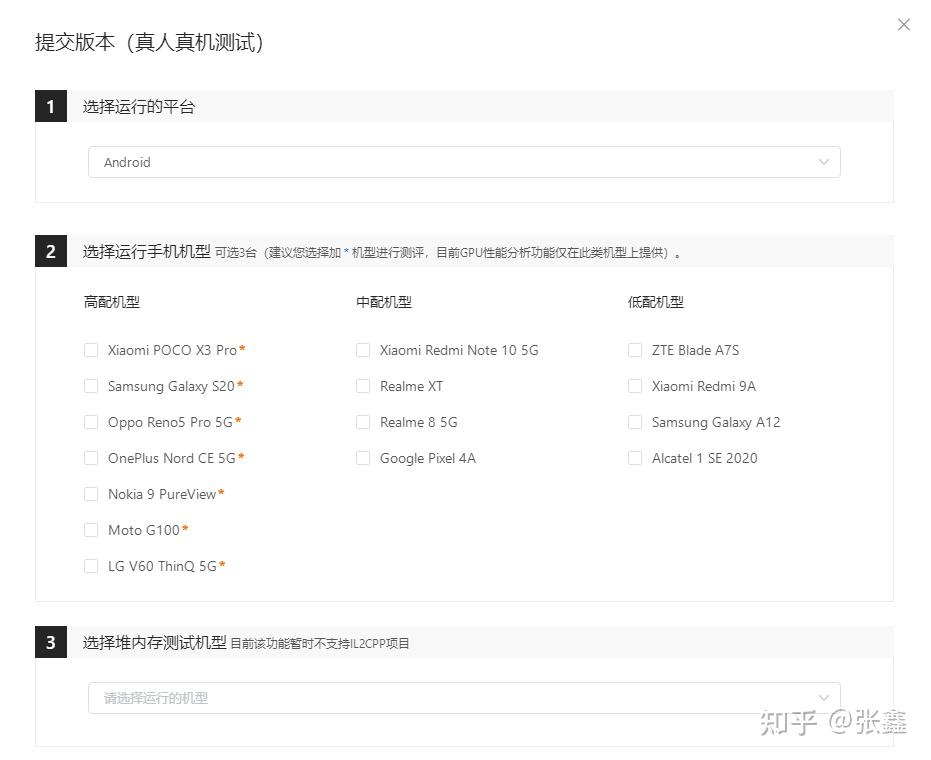Image resolution: width=931 pixels, height=760 pixels.
Task: Check Samsung Galaxy A12
Action: pyautogui.click(x=635, y=422)
